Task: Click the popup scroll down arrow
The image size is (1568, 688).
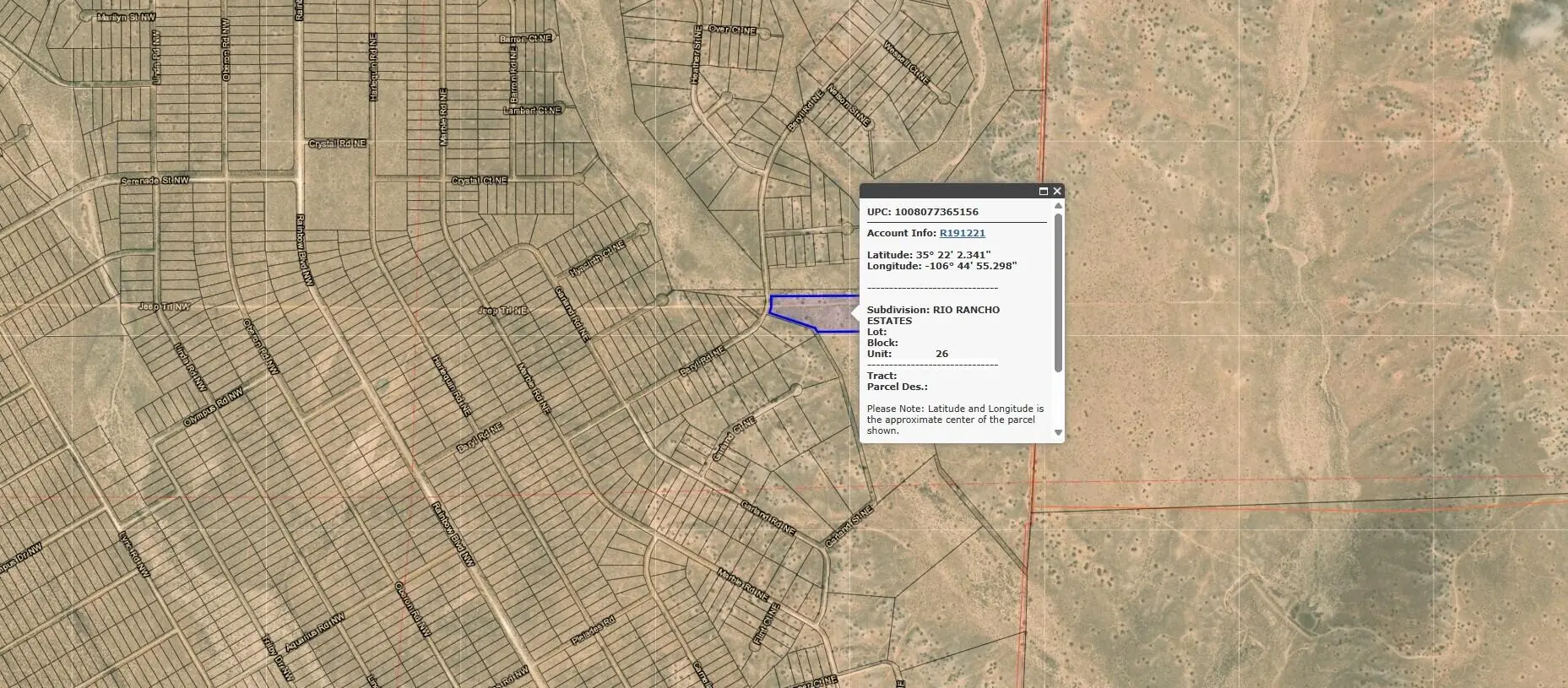Action: click(1059, 432)
